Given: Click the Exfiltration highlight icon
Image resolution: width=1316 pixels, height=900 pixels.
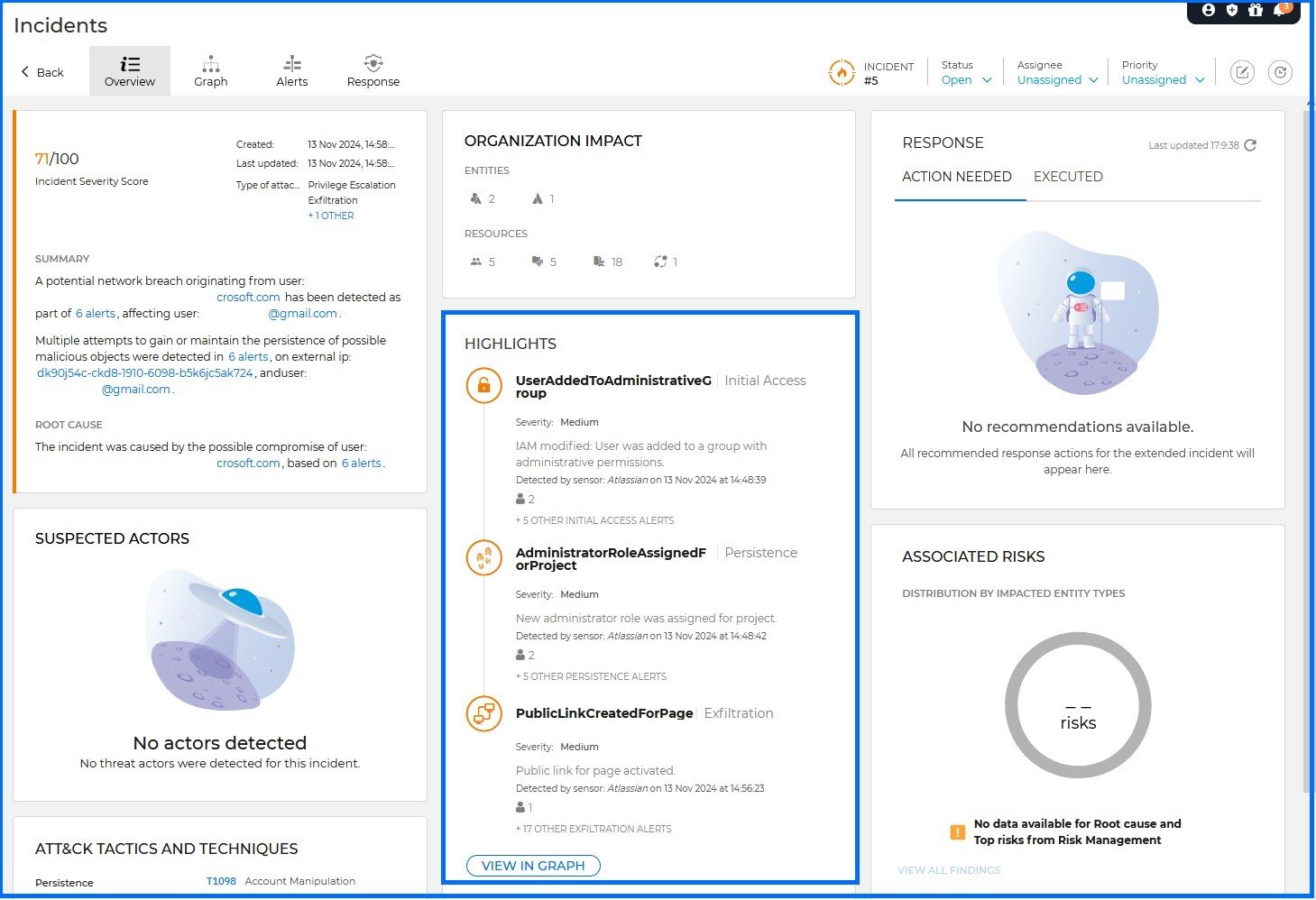Looking at the screenshot, I should [483, 713].
